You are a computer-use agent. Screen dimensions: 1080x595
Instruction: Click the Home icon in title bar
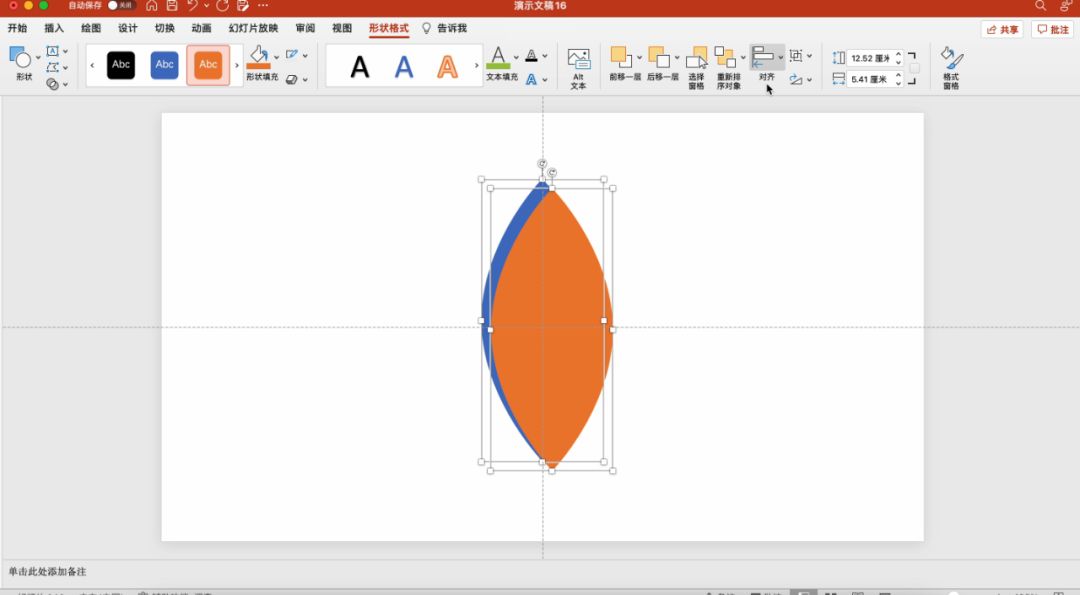click(152, 6)
